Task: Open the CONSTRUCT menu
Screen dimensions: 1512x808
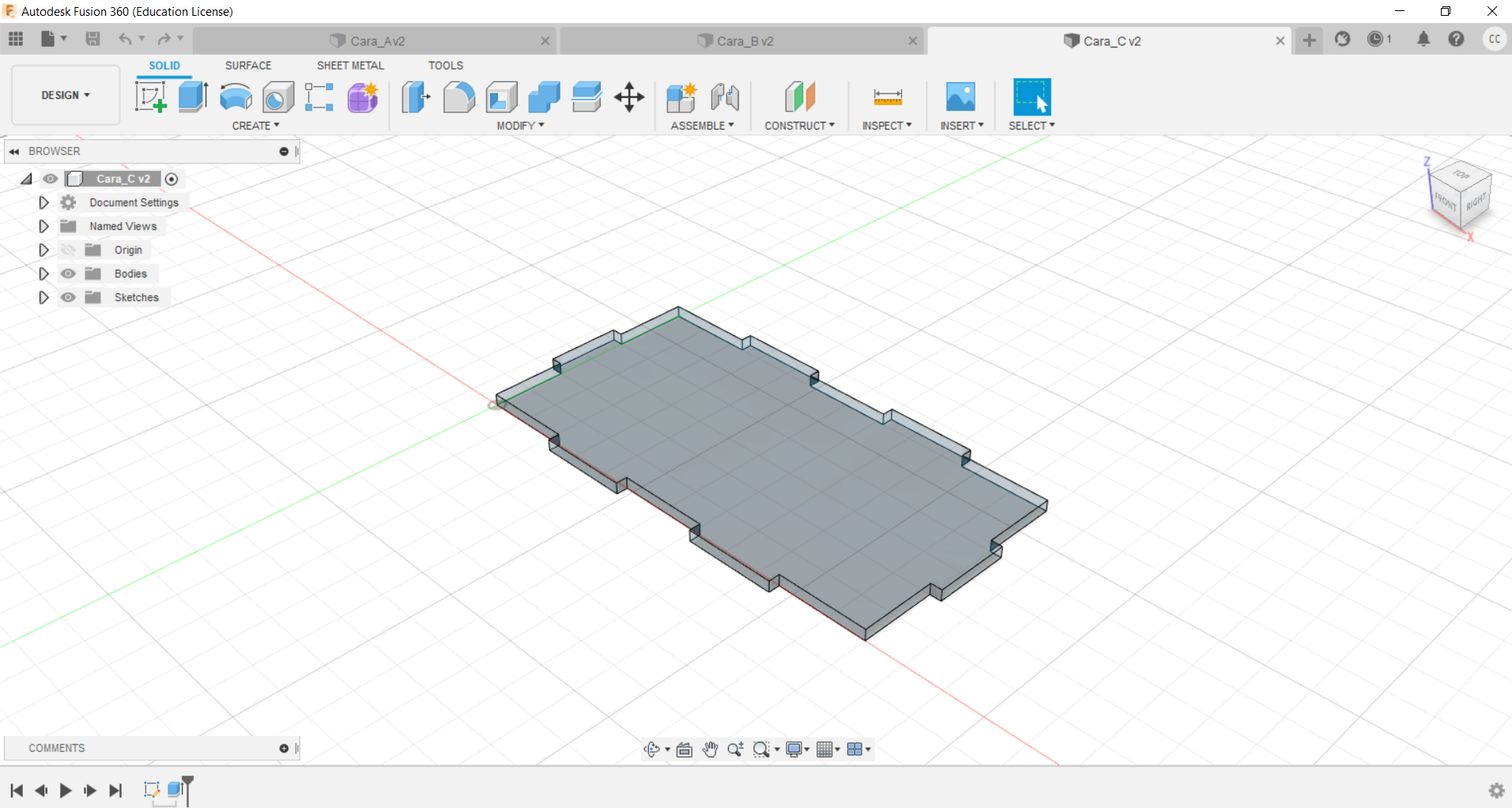Action: (799, 126)
